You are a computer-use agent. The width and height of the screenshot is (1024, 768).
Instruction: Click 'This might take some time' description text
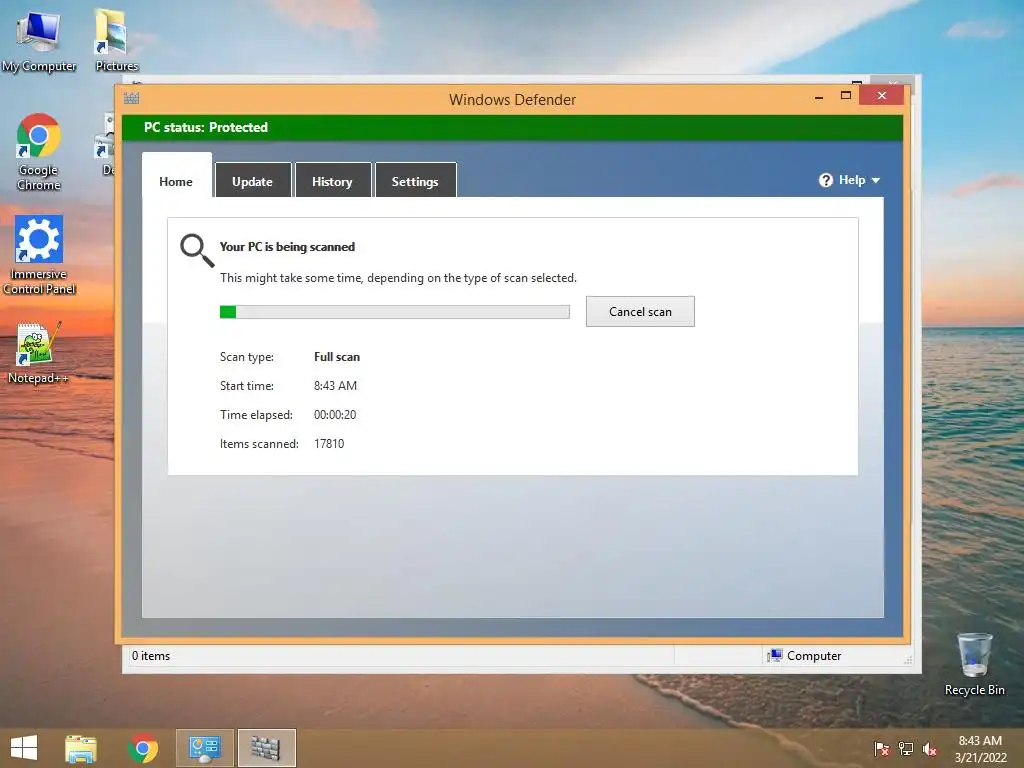point(398,278)
